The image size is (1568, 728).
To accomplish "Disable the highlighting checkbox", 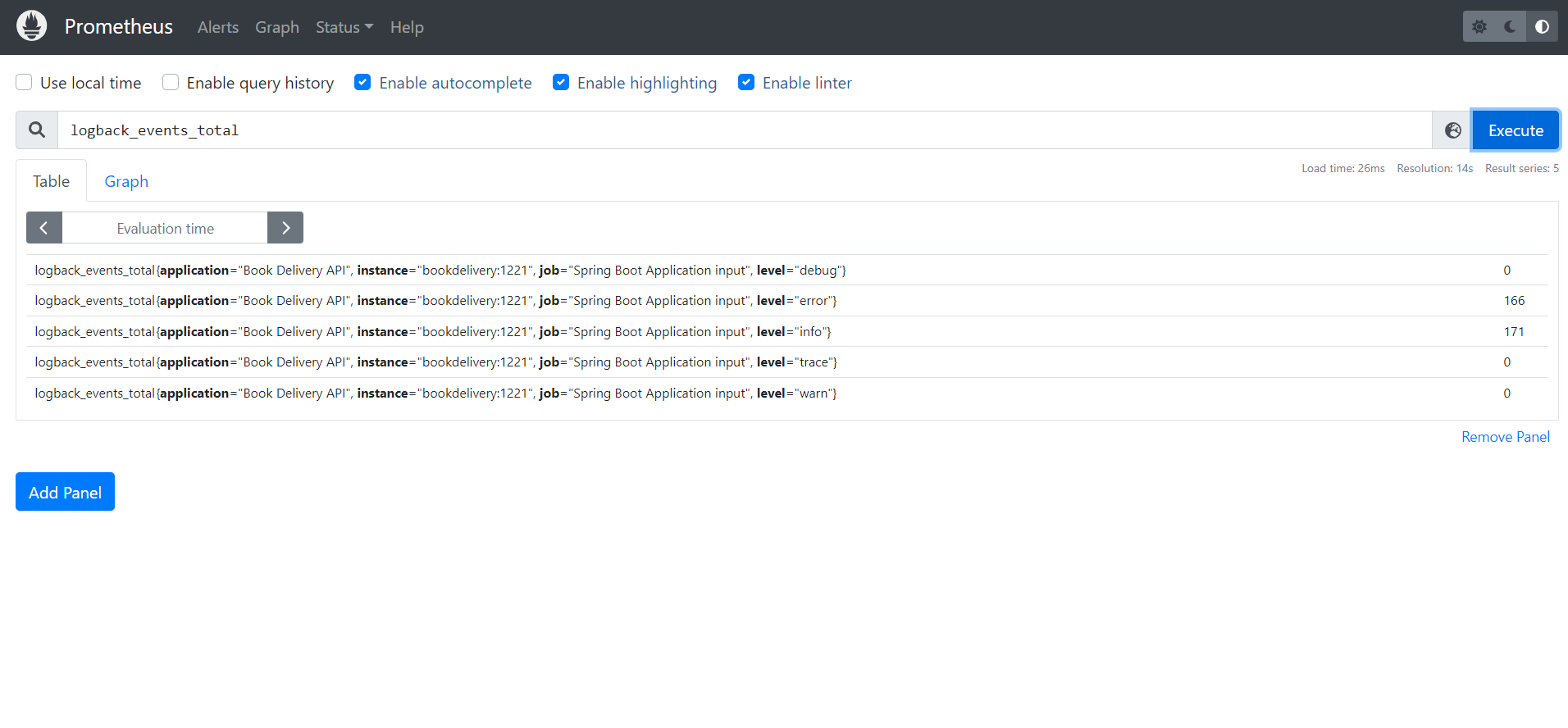I will point(561,82).
